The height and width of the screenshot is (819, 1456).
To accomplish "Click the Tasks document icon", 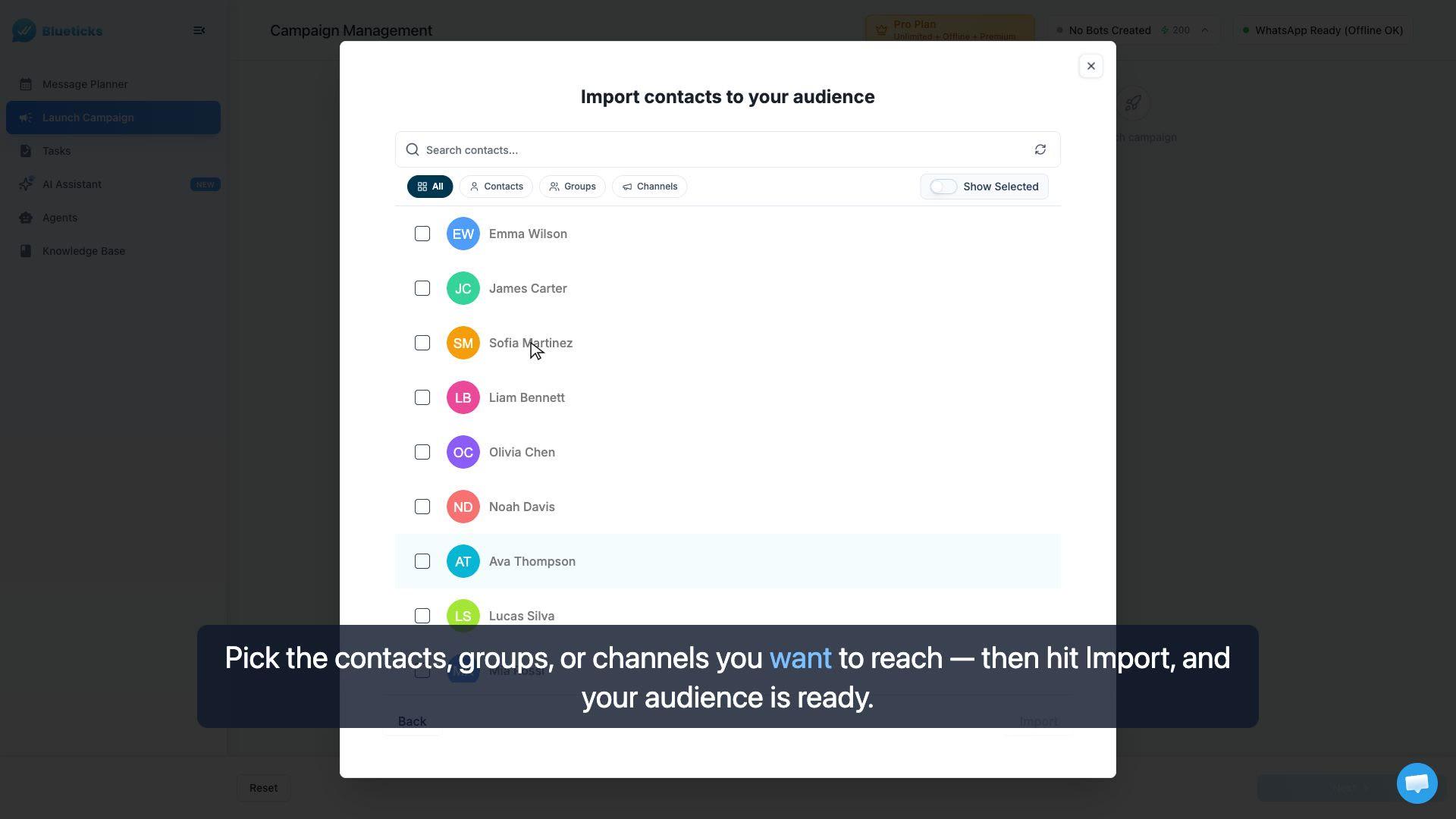I will click(26, 151).
